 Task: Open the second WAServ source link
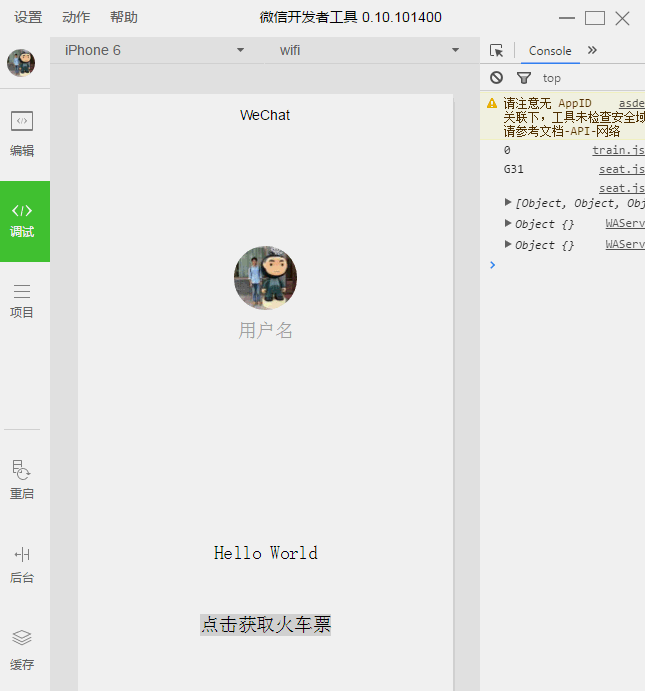(x=625, y=244)
